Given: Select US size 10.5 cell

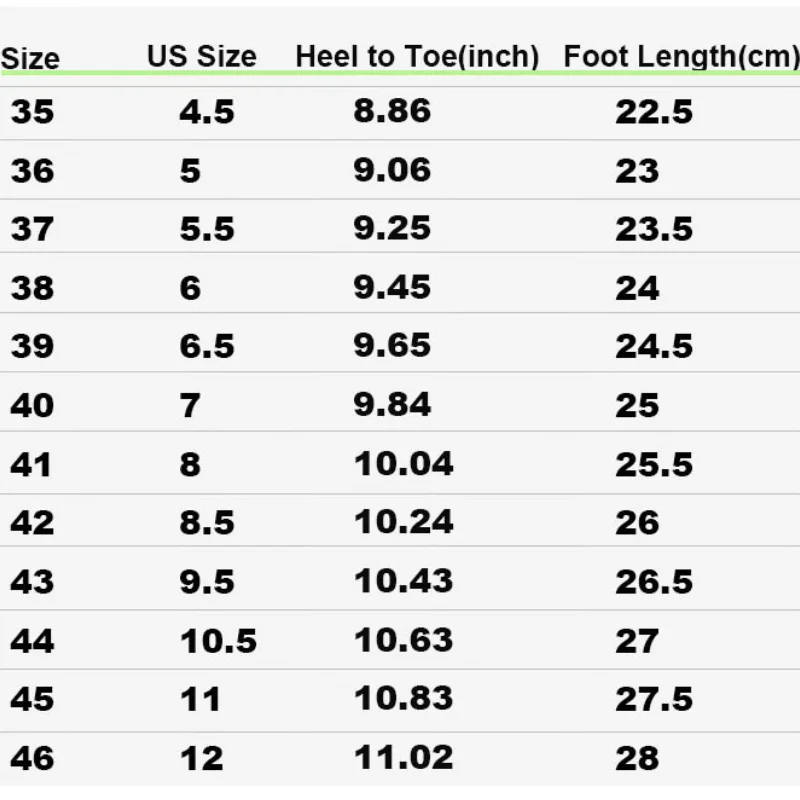Looking at the screenshot, I should tap(218, 640).
